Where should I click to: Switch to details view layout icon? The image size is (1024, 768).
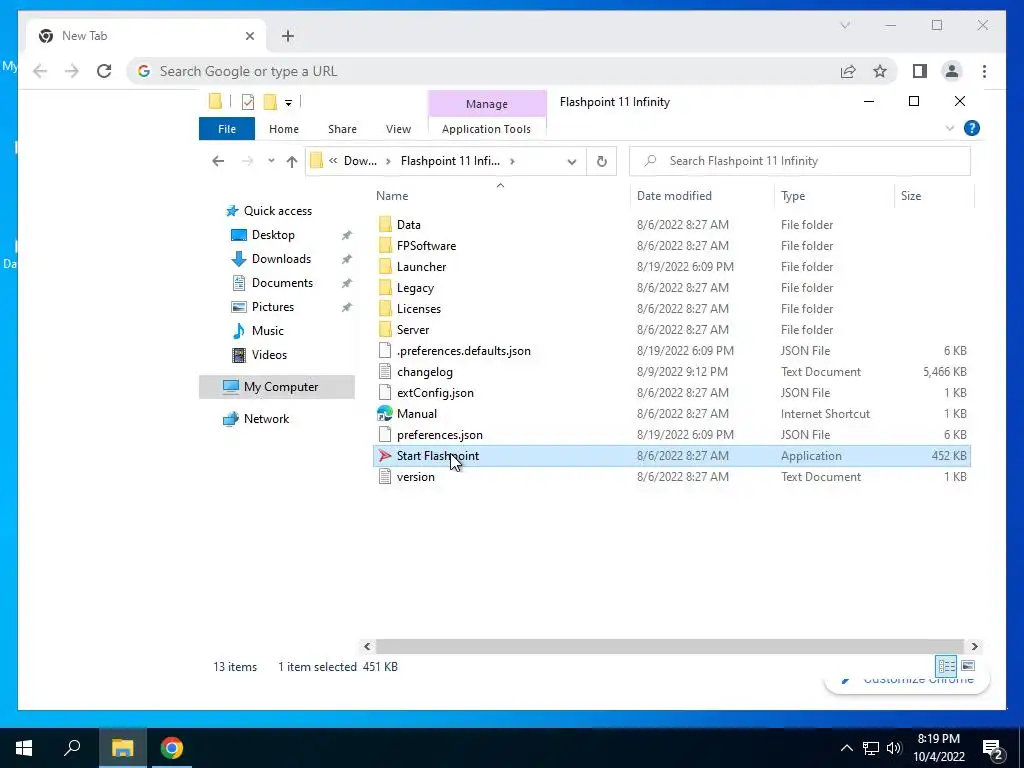946,666
